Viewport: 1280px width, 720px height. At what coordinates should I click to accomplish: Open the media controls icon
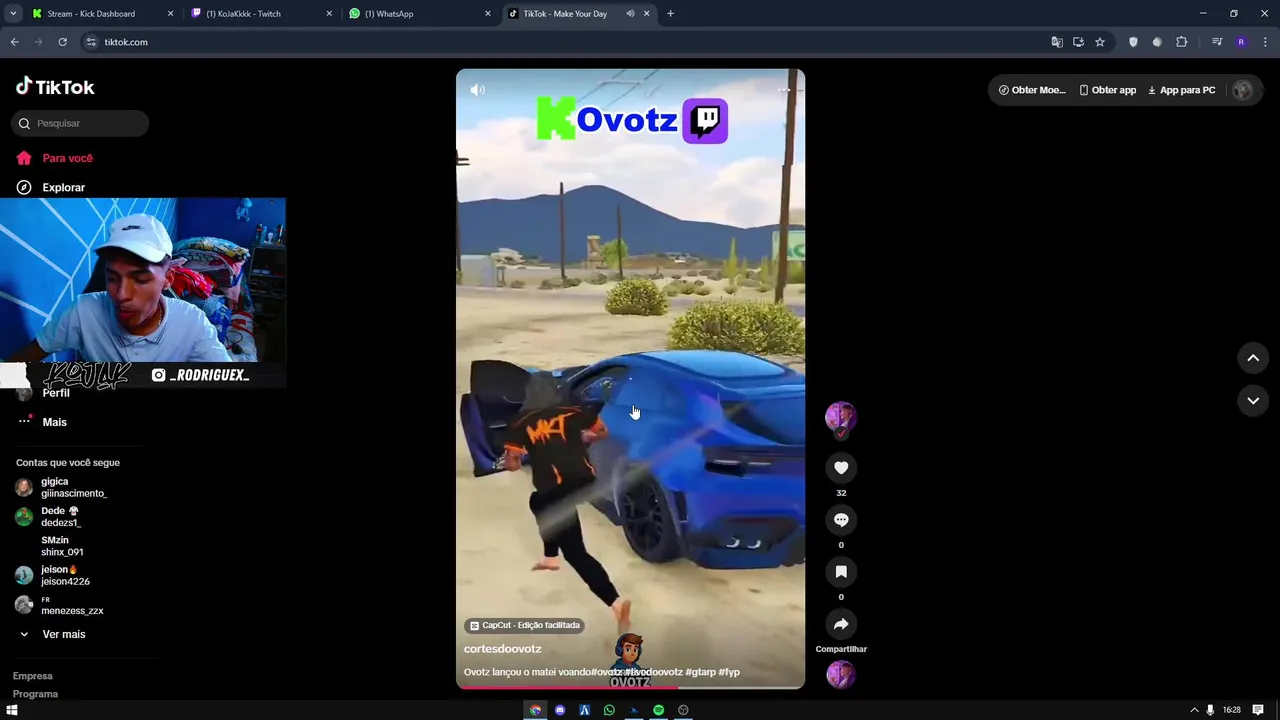pos(1217,42)
